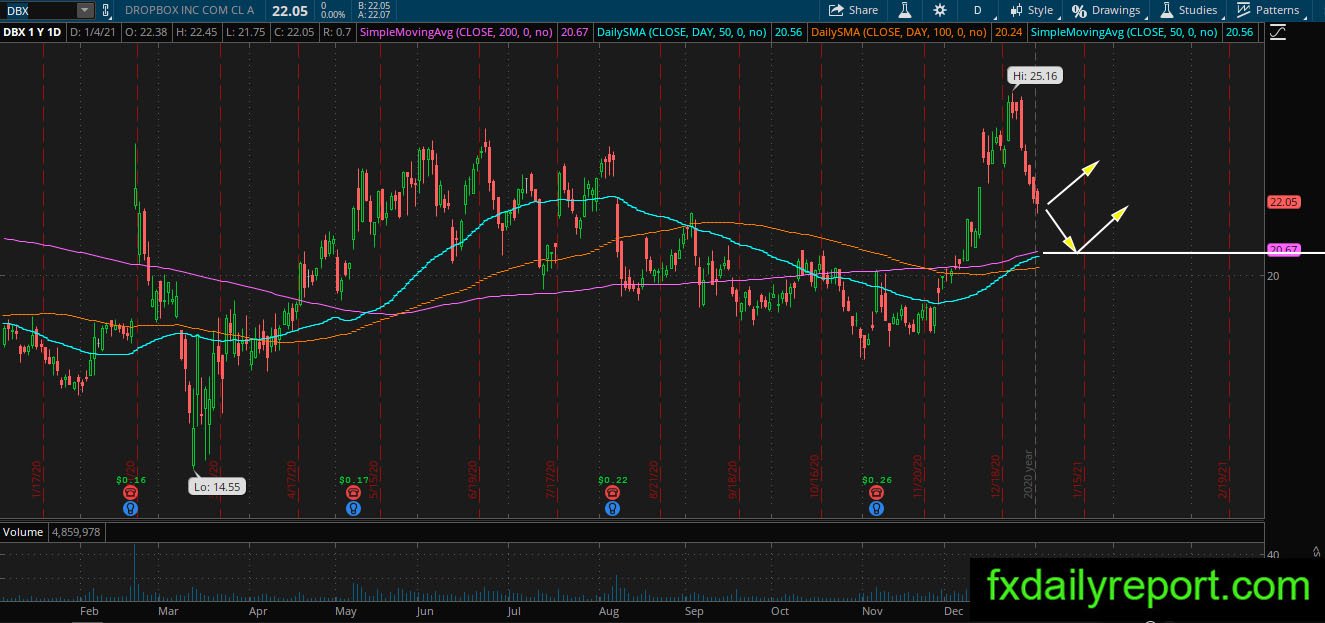1325x623 pixels.
Task: Open the Style menu
Action: [1032, 10]
